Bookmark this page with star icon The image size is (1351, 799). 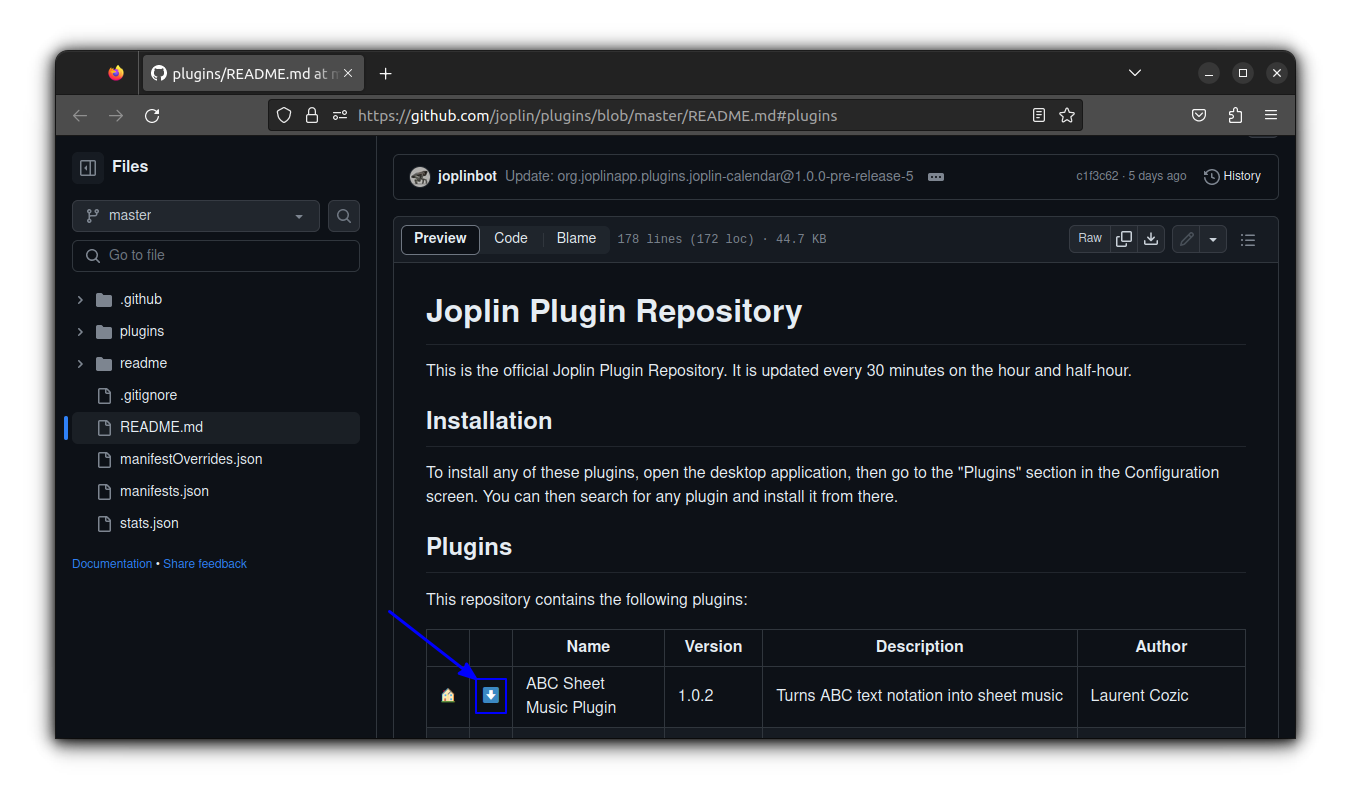(x=1067, y=115)
